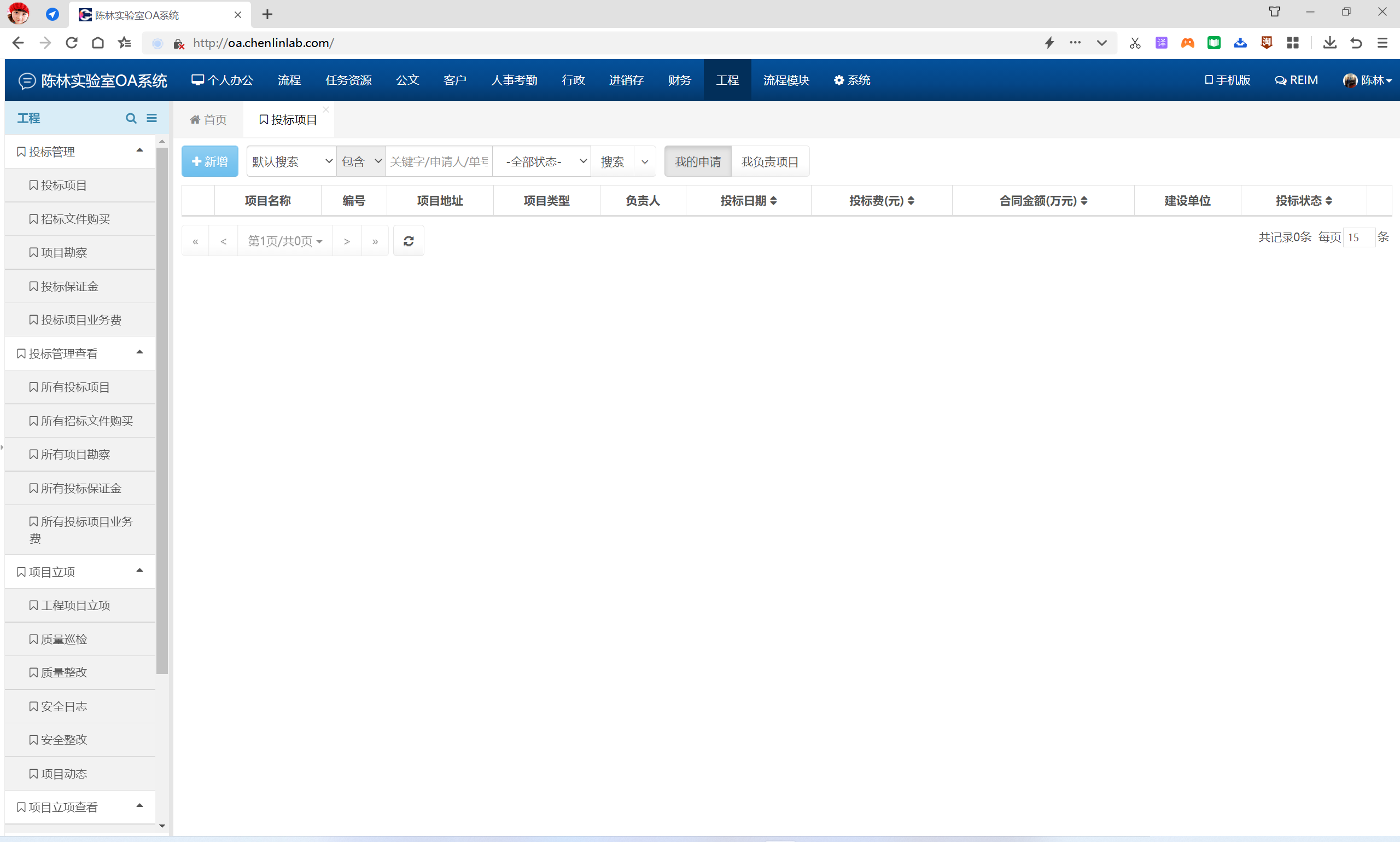The height and width of the screenshot is (842, 1400).
Task: Click the per-page count field showing 15
Action: tap(1359, 237)
